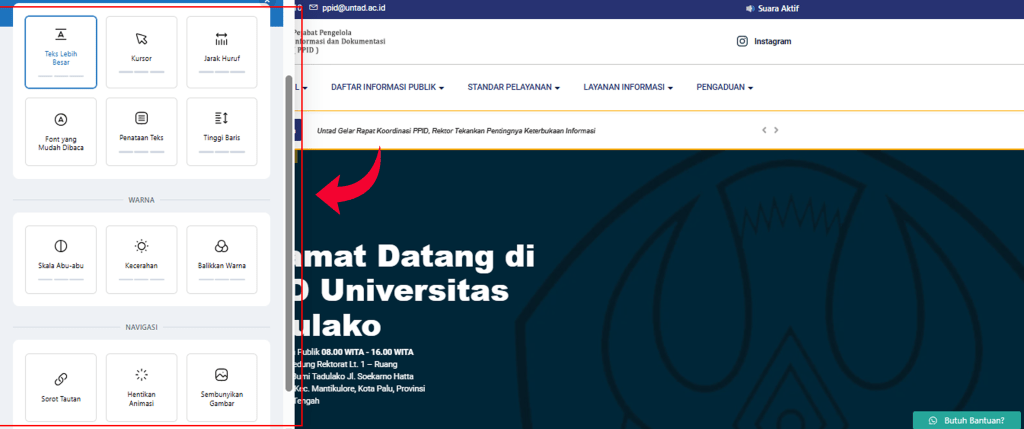The width and height of the screenshot is (1024, 429).
Task: Adjust Kecerahan brightness sun icon
Action: 141,246
